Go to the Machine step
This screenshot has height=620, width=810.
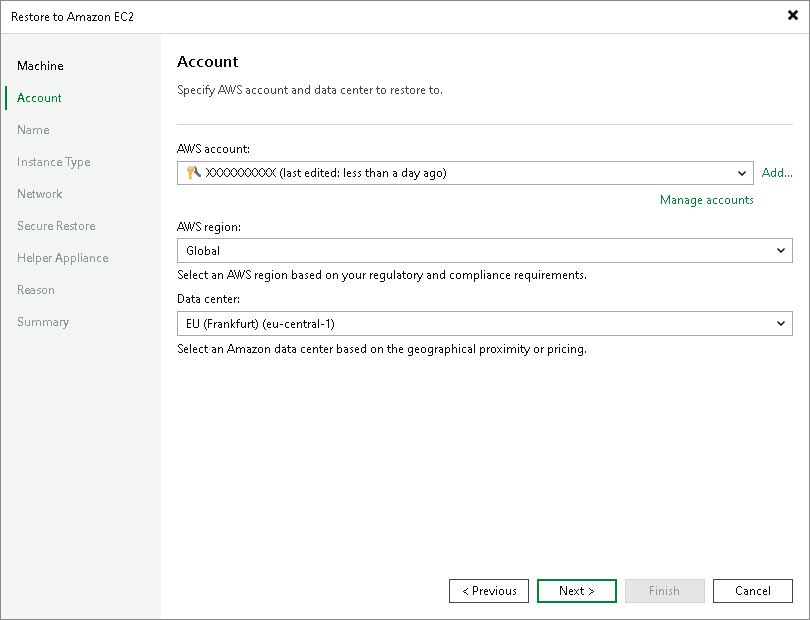tap(40, 66)
